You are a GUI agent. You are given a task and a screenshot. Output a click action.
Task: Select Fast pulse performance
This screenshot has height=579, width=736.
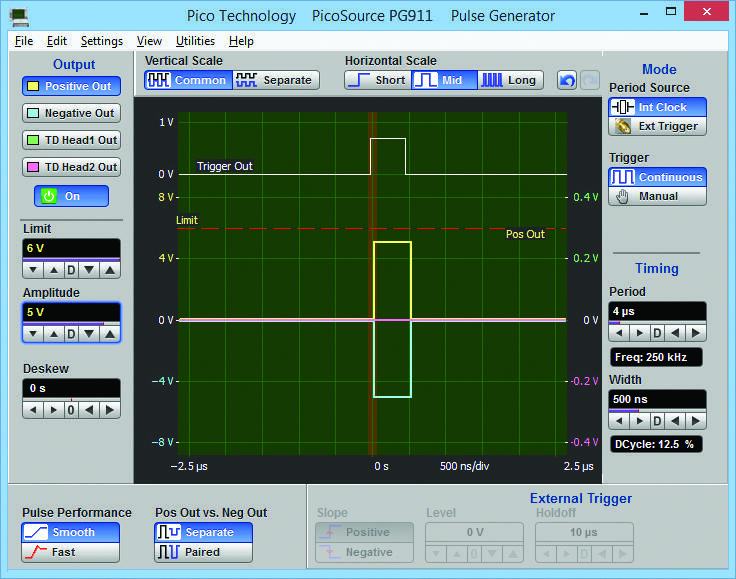click(70, 552)
